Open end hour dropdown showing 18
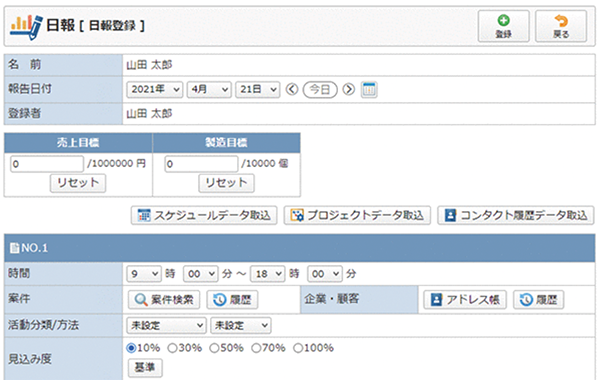 [x=267, y=274]
